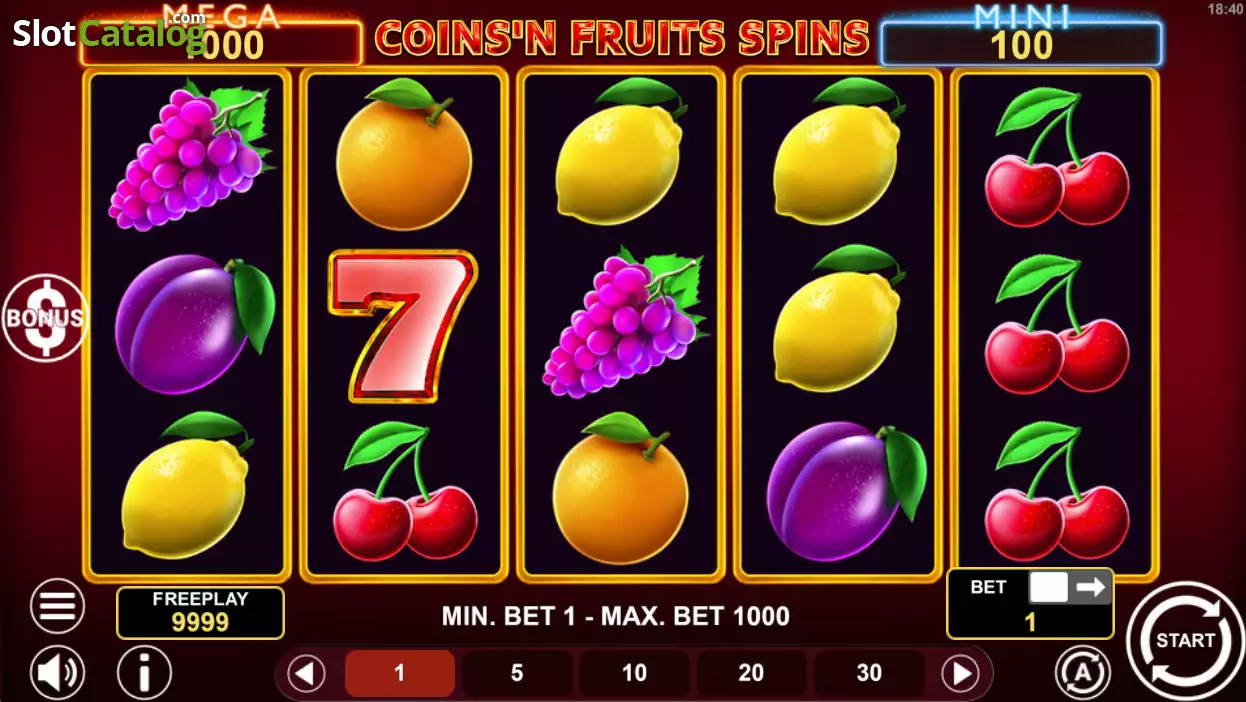Show previous bet values with left arrow

tap(306, 674)
